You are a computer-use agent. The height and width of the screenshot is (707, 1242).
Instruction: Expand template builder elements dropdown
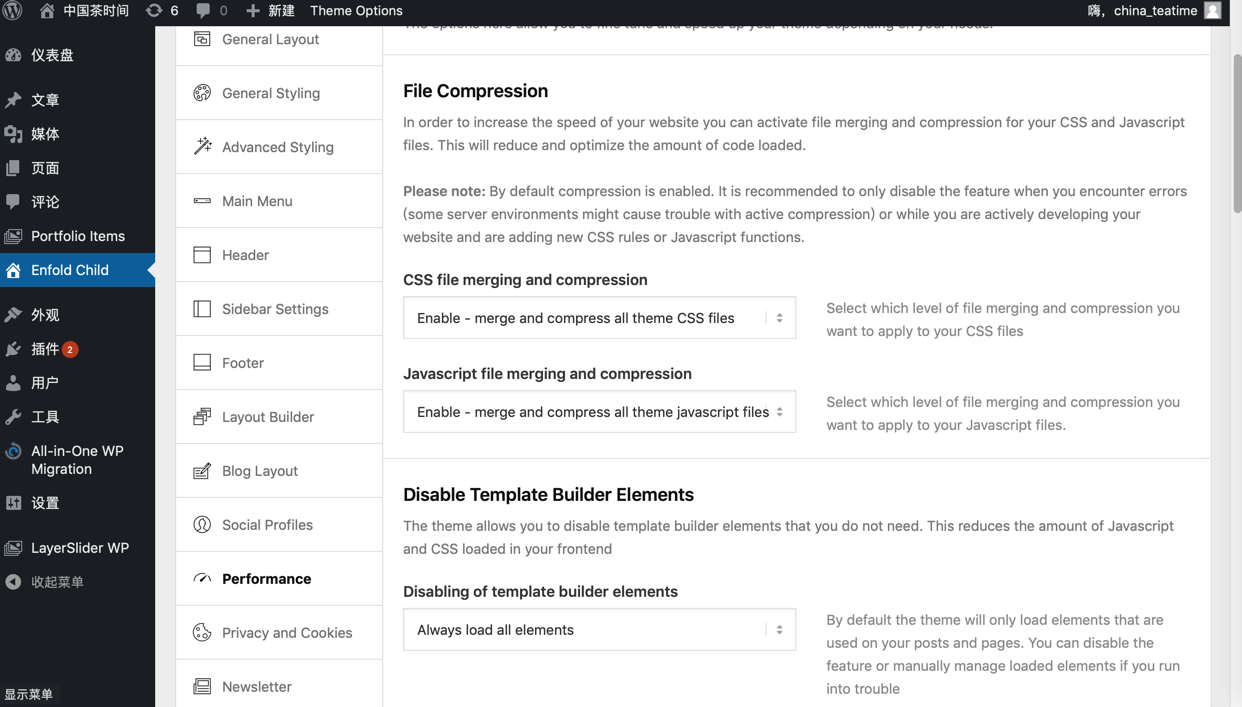click(599, 630)
